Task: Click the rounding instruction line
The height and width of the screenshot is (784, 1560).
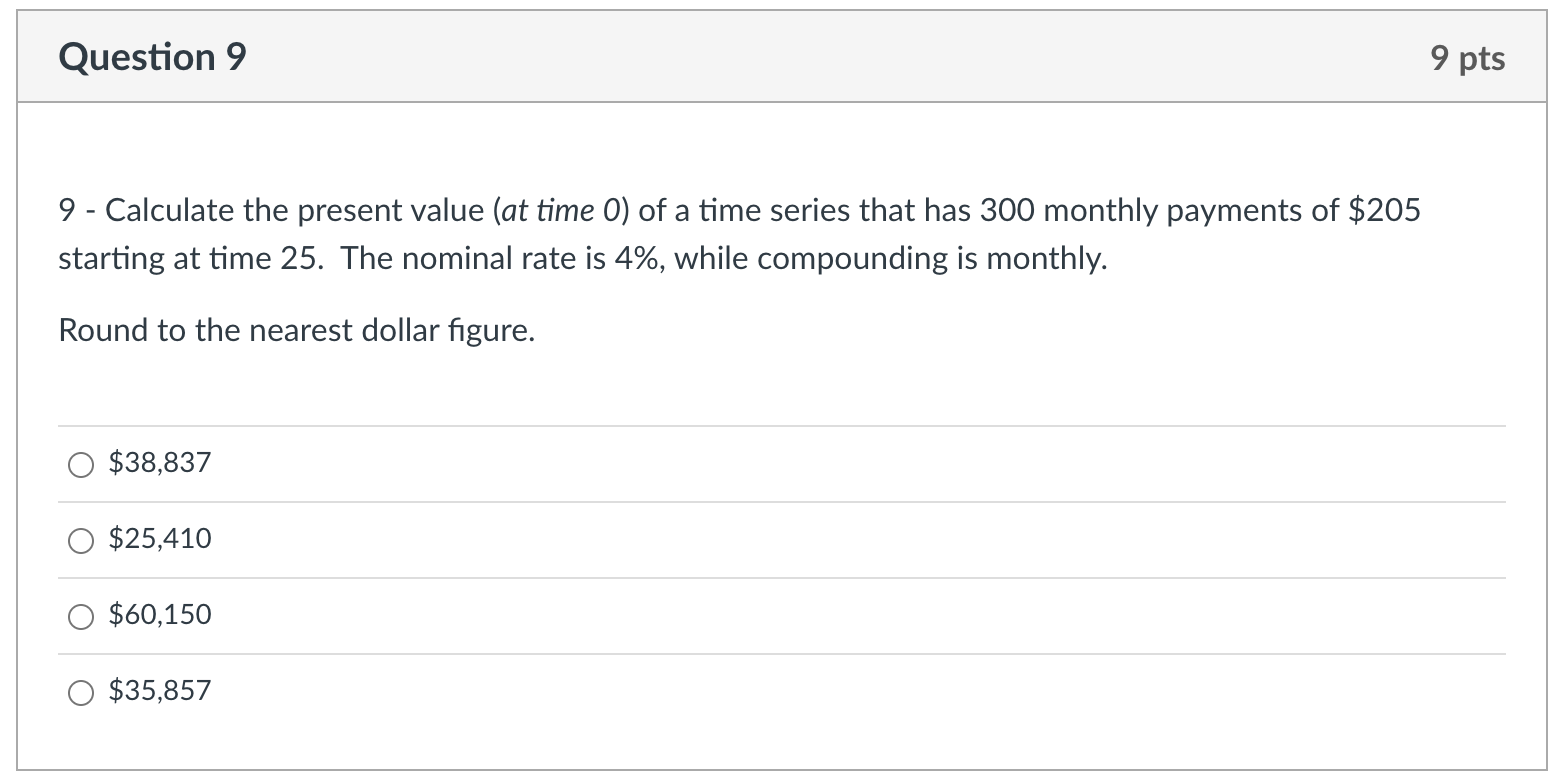Action: coord(296,330)
